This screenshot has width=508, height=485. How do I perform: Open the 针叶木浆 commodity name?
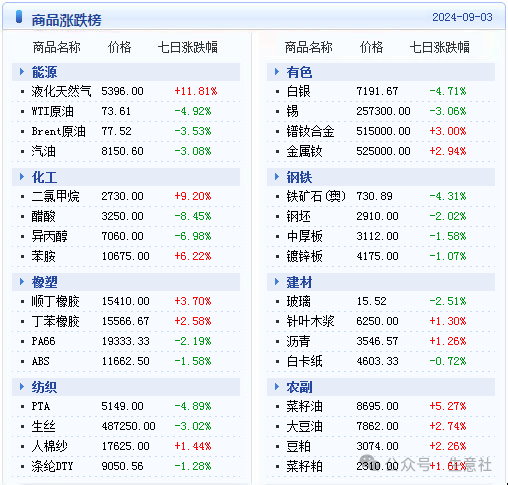click(x=310, y=321)
